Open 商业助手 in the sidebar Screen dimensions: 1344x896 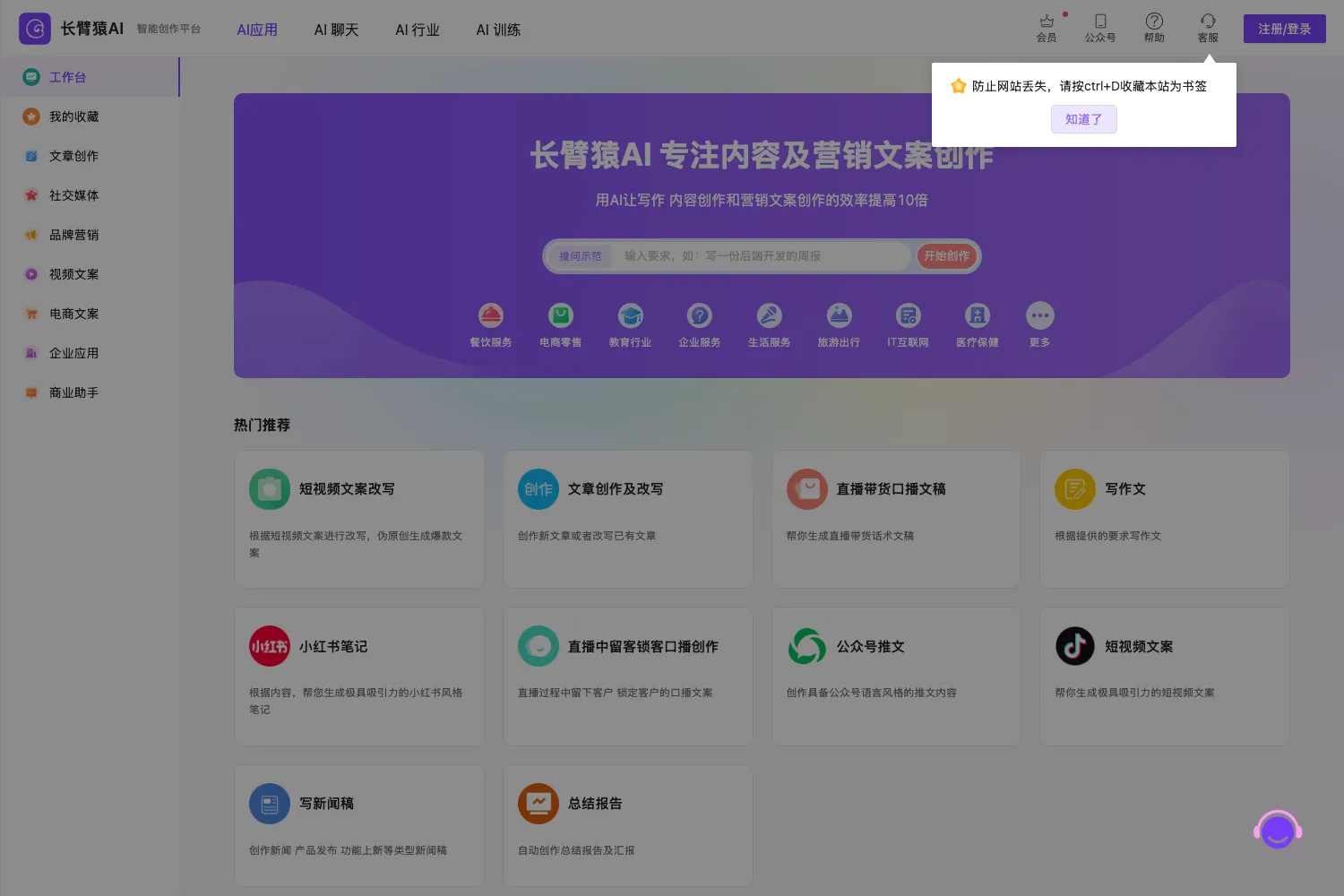(x=90, y=392)
